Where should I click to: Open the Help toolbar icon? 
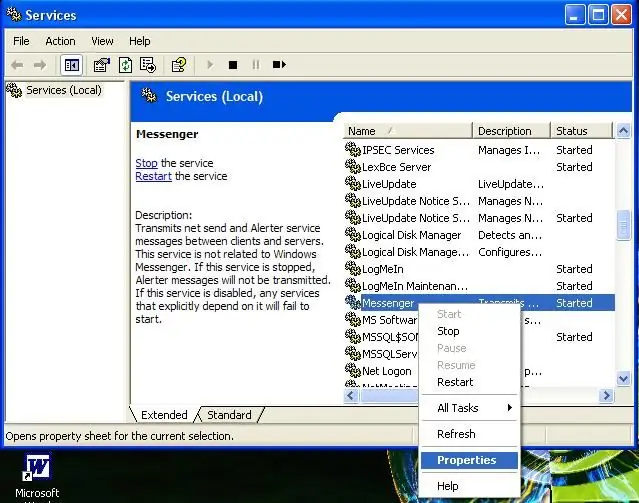[178, 65]
